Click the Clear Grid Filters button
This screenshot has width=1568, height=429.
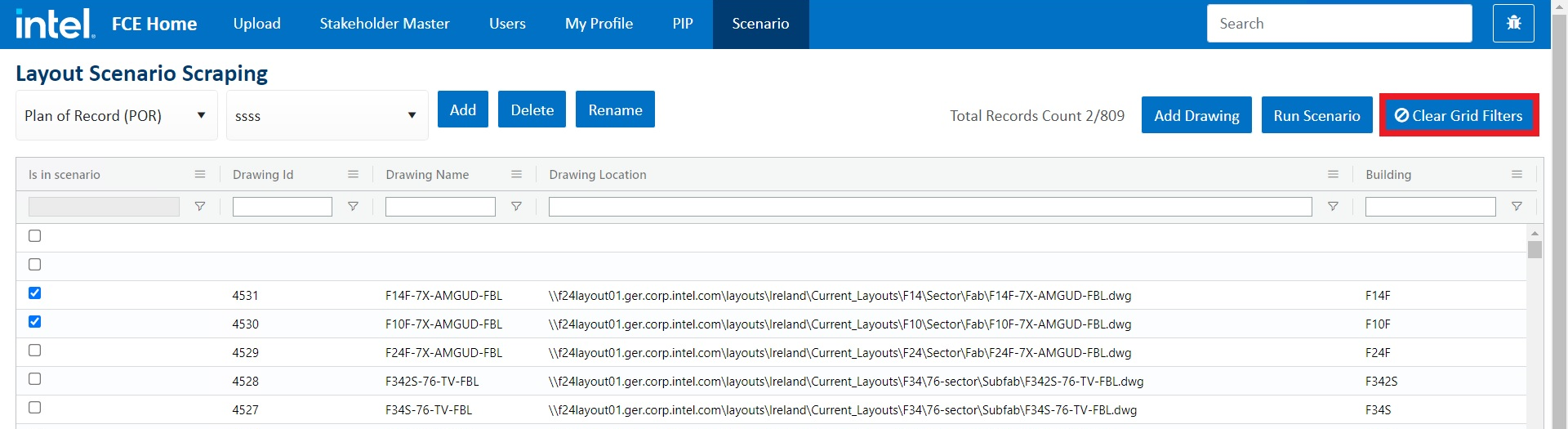coord(1459,115)
